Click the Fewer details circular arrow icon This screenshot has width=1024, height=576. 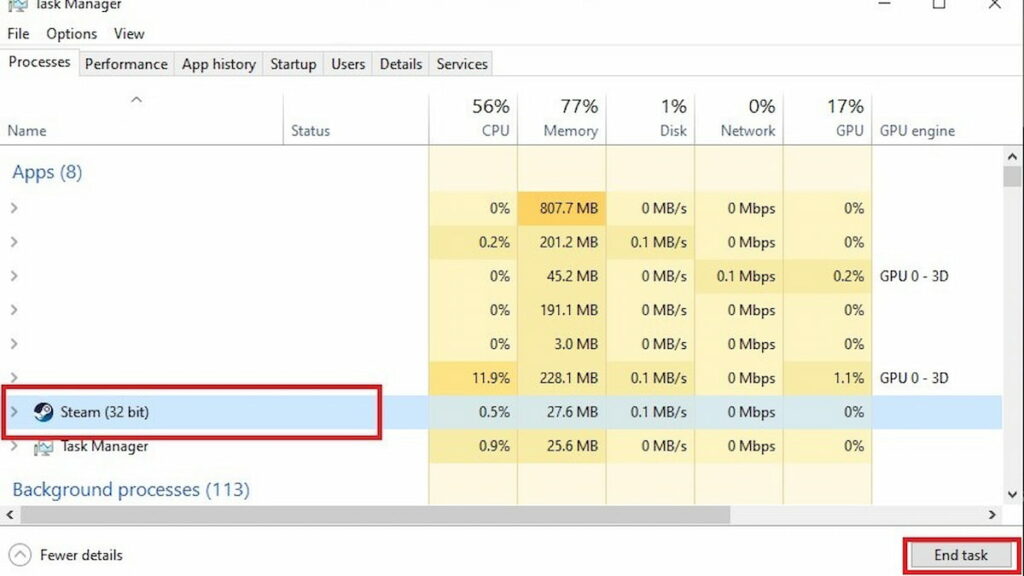click(19, 555)
